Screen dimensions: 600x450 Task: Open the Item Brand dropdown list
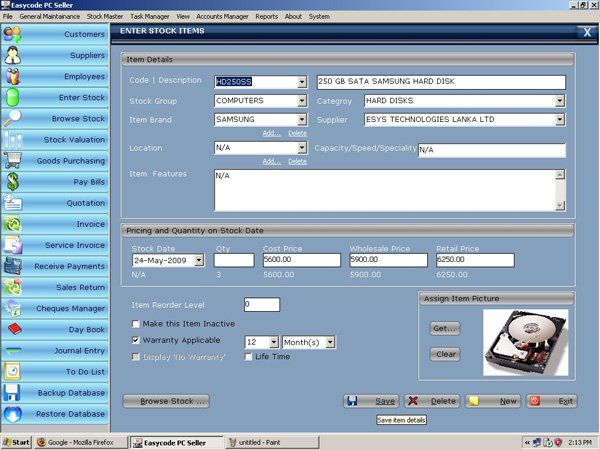(x=301, y=120)
